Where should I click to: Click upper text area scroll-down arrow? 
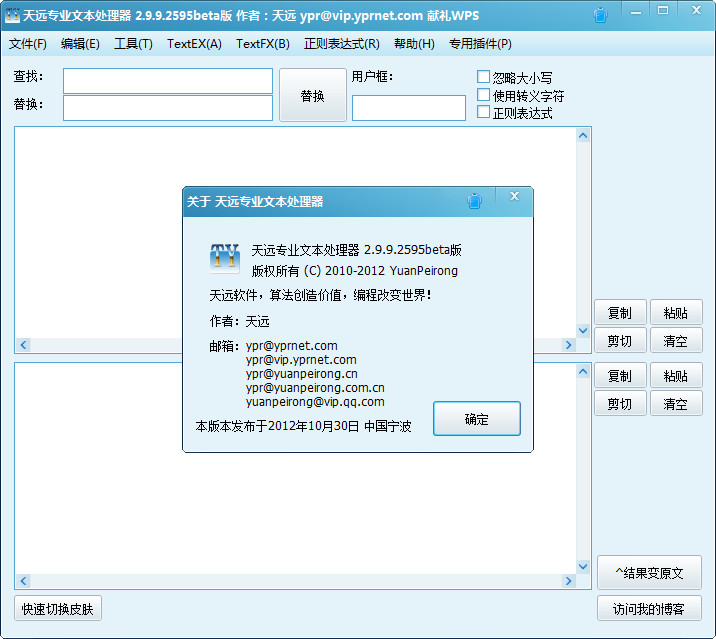(x=583, y=330)
